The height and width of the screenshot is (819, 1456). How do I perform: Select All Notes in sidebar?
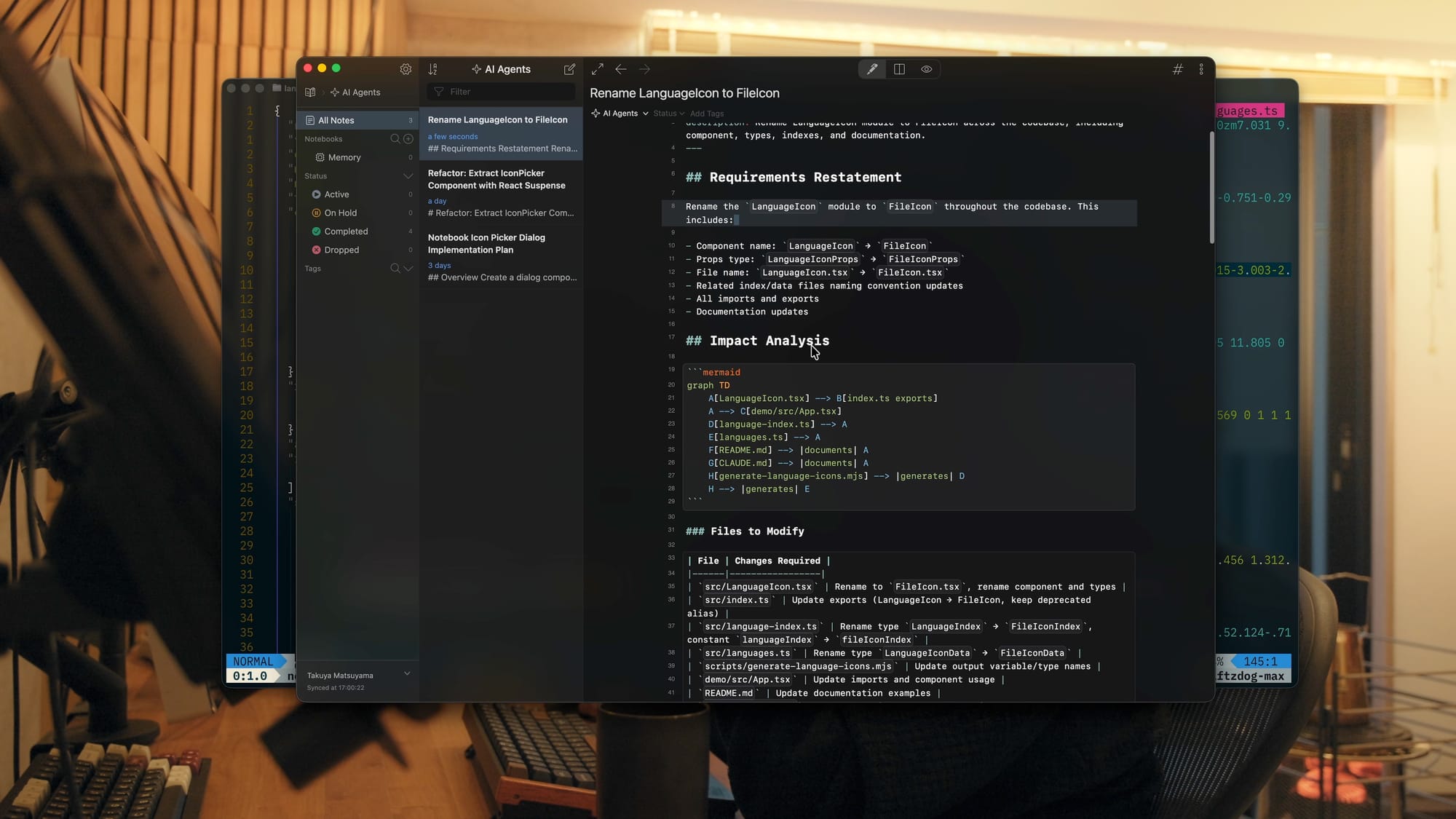pos(336,120)
